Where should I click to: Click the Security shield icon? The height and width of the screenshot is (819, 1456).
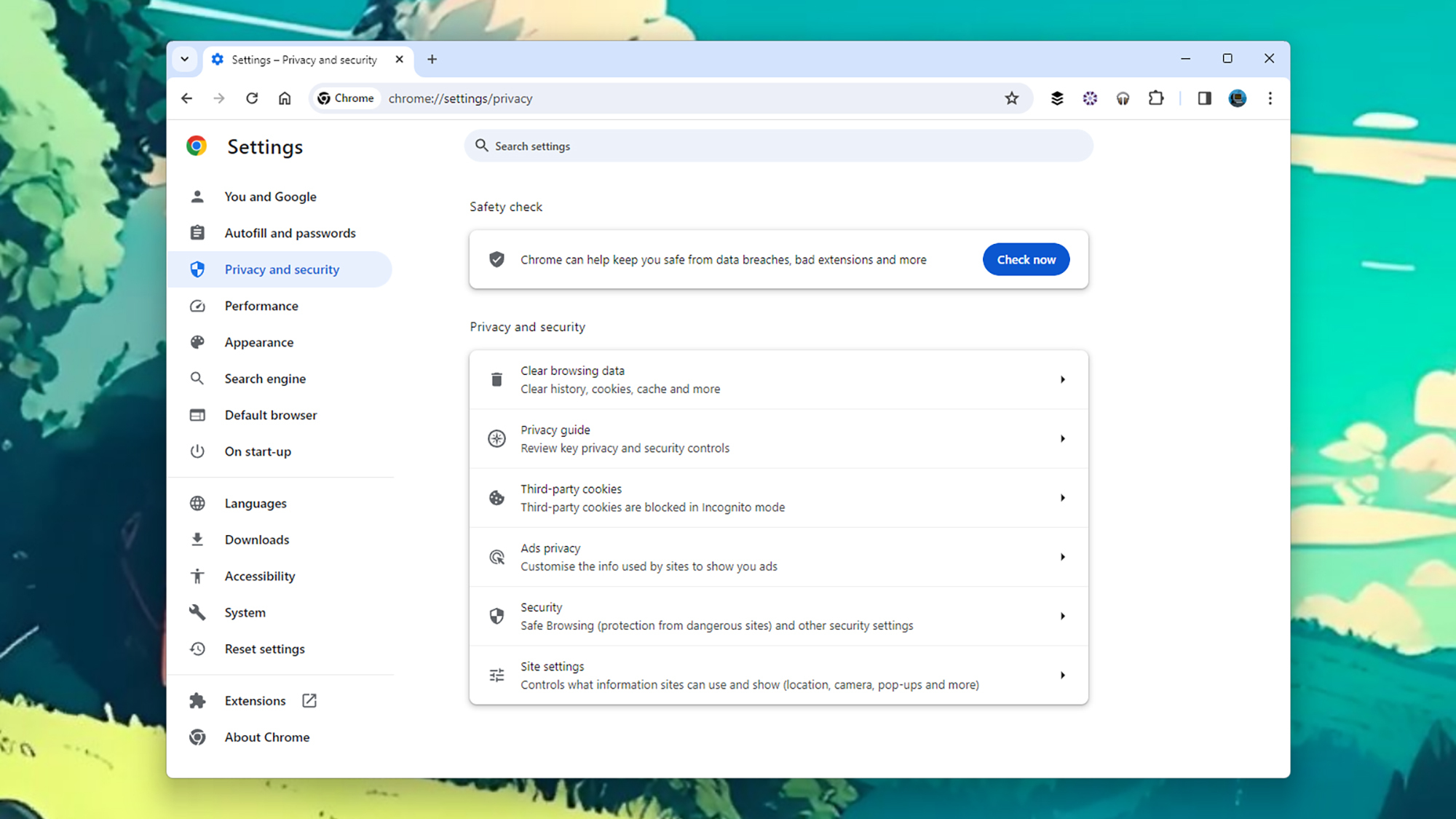pyautogui.click(x=496, y=617)
